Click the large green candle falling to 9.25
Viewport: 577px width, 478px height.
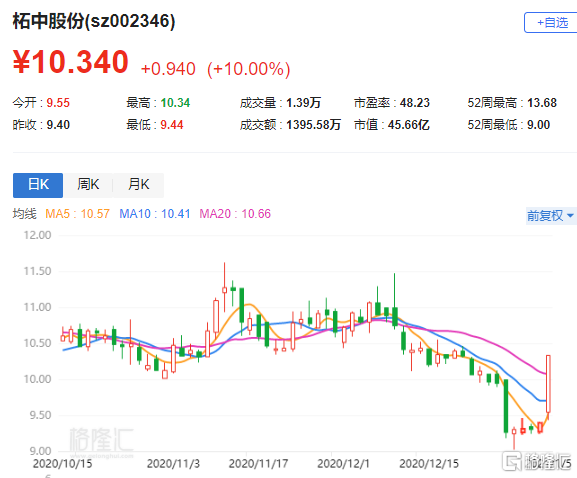click(x=506, y=406)
